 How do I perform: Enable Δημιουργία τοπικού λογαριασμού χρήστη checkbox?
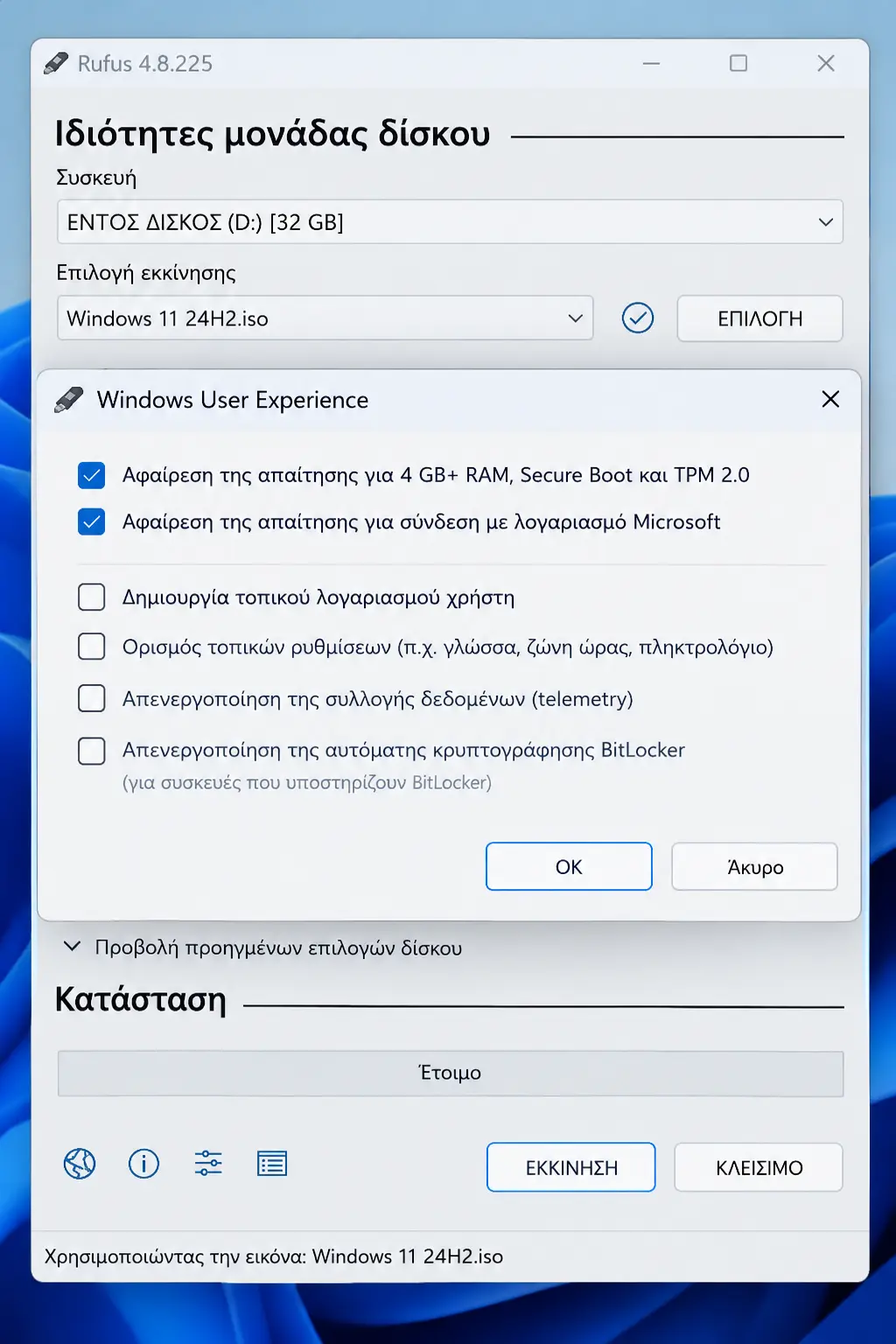click(91, 597)
